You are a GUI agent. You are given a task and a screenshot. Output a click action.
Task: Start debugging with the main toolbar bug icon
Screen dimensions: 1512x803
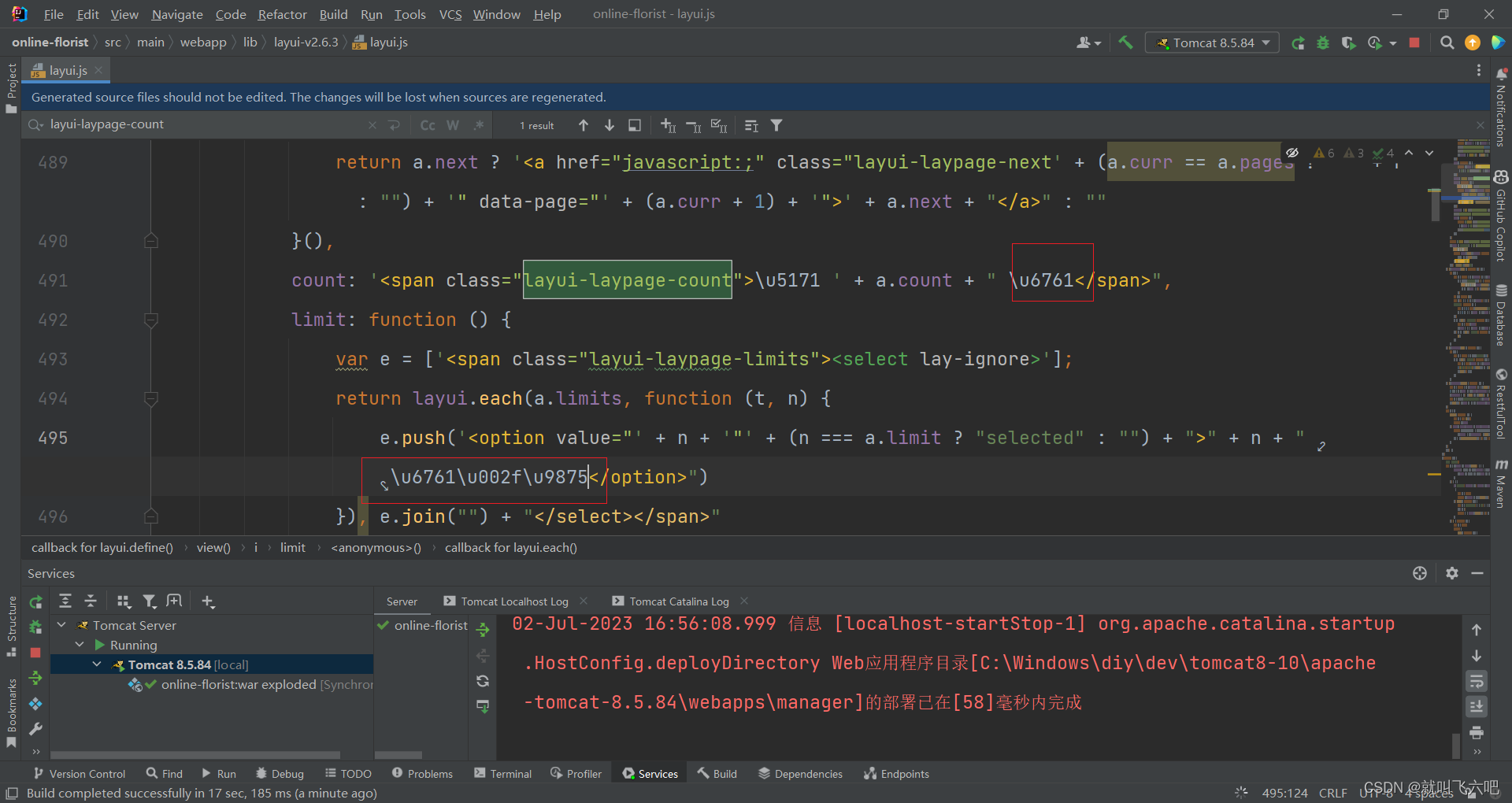(x=1323, y=43)
